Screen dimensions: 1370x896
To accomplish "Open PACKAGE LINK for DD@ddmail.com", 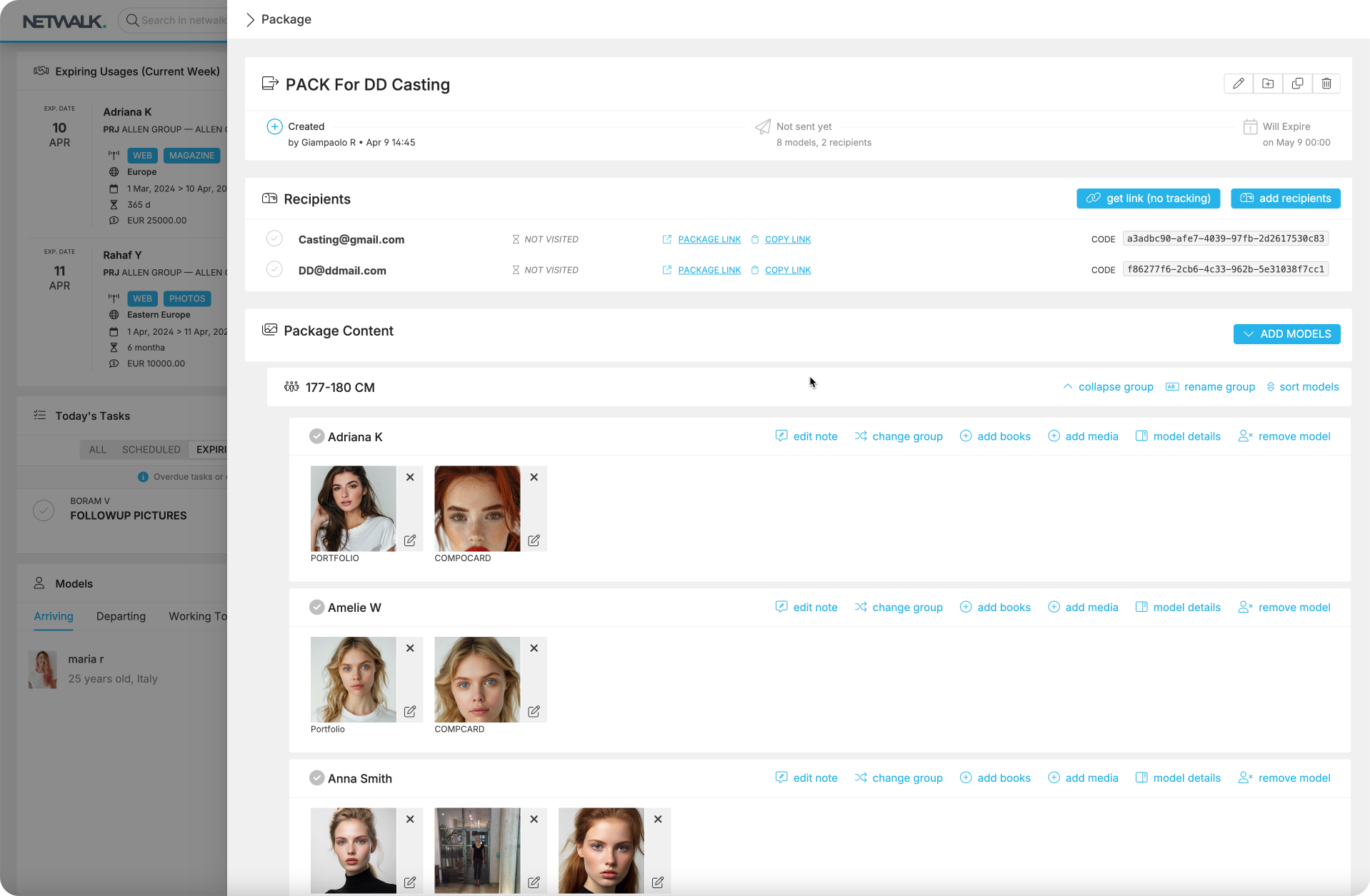I will [x=709, y=270].
